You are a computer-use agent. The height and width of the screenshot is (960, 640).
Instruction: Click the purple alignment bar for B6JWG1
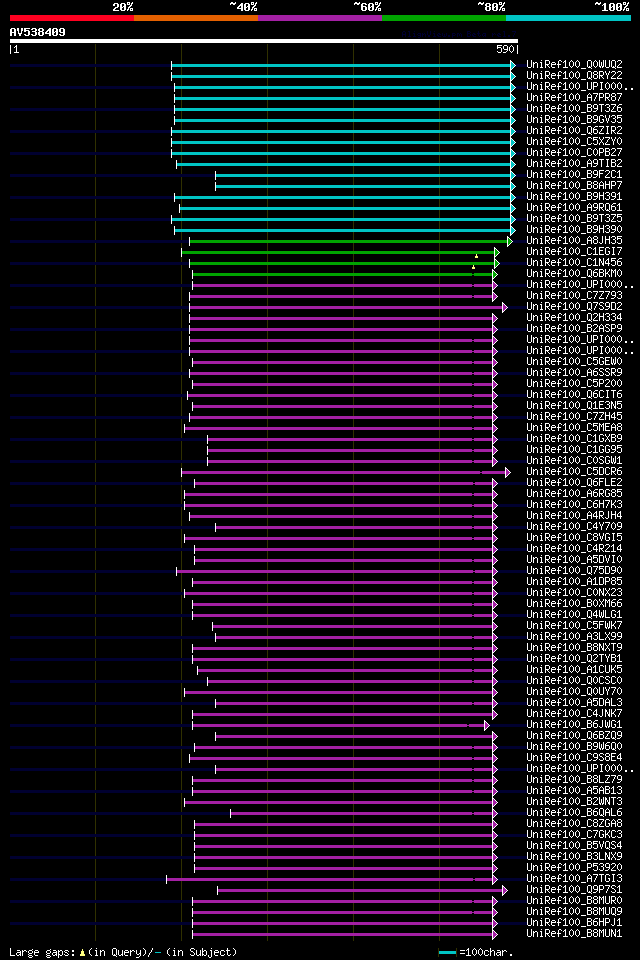(341, 726)
